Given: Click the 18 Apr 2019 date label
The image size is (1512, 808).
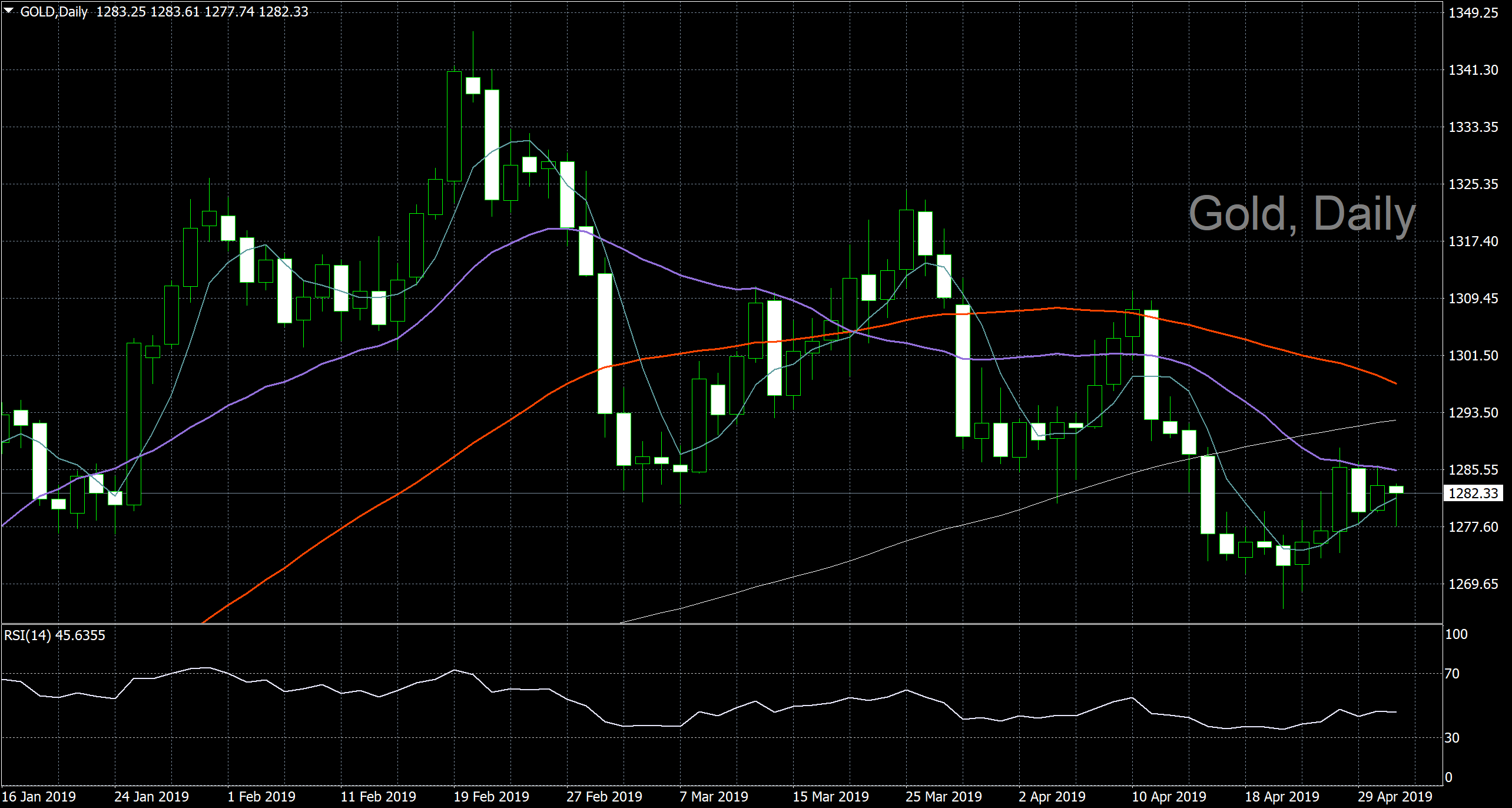Looking at the screenshot, I should point(1282,797).
